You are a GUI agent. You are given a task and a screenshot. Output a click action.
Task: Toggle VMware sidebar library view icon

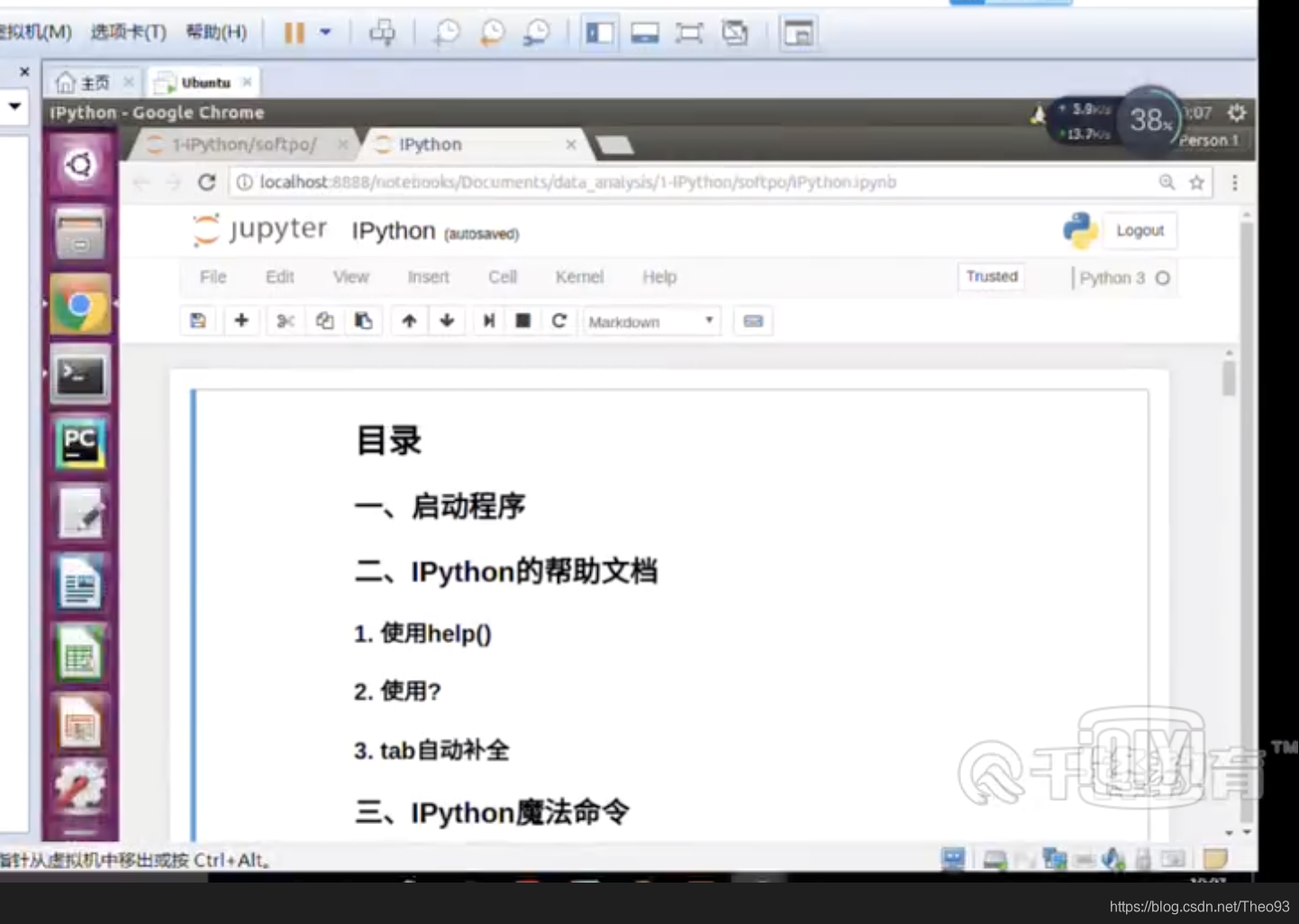[600, 33]
